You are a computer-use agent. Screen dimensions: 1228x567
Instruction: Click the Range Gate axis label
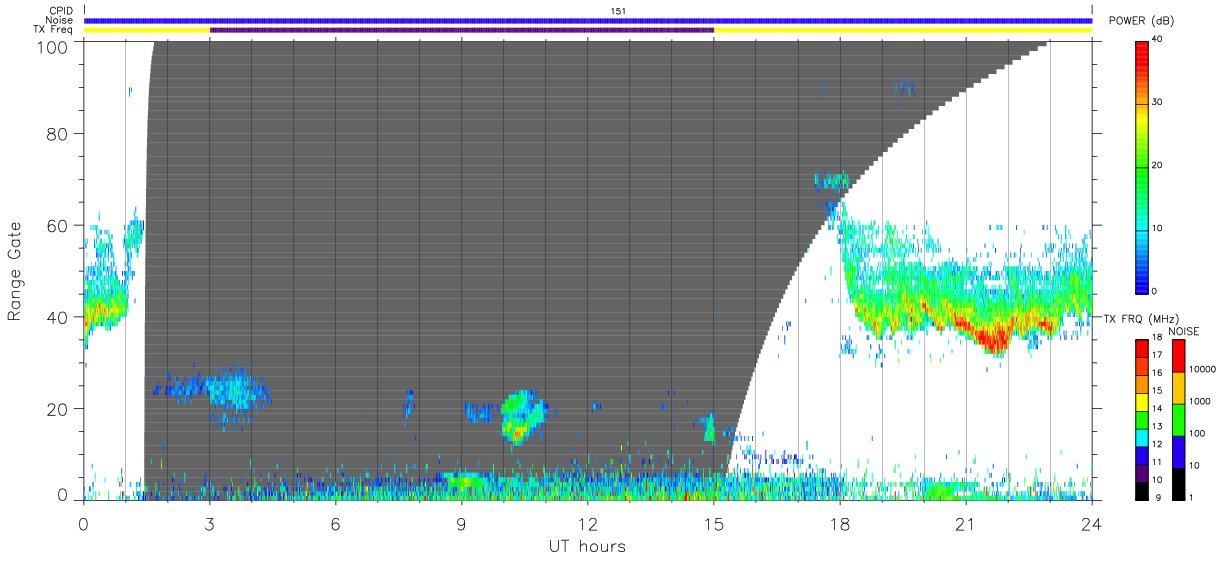coord(15,270)
